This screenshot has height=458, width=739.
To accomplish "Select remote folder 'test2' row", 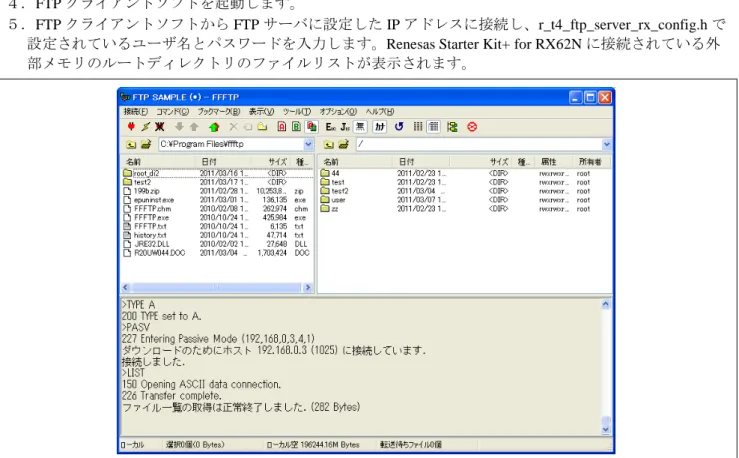I will click(464, 191).
